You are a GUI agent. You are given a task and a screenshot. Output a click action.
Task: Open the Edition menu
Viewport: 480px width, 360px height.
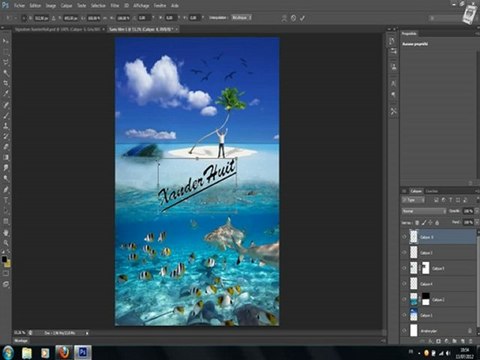point(35,5)
